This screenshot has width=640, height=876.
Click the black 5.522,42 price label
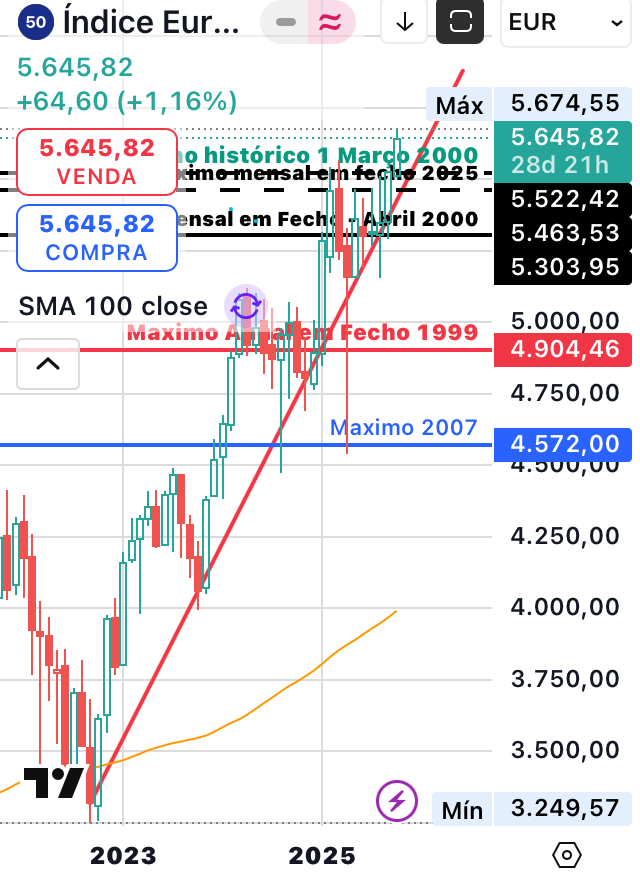[563, 199]
